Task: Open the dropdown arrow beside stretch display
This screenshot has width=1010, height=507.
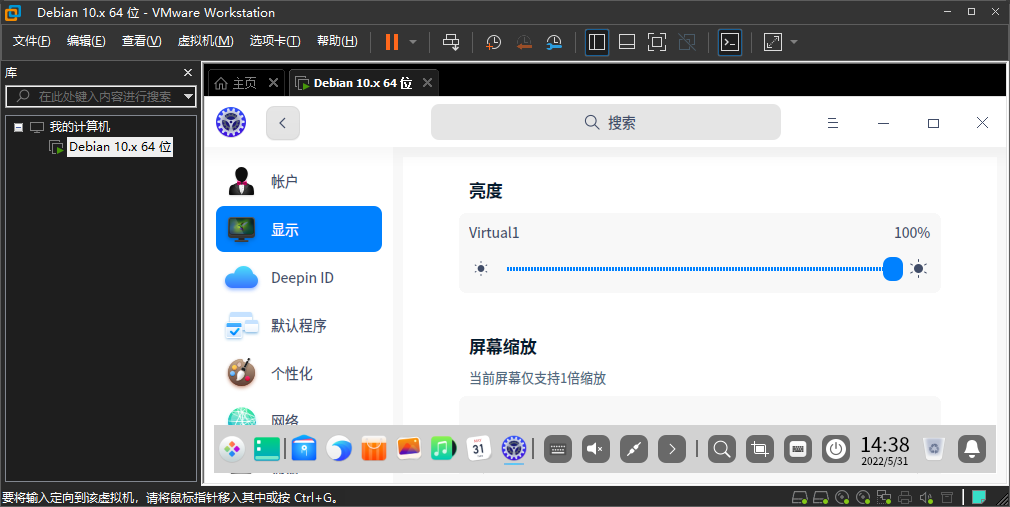Action: coord(794,42)
